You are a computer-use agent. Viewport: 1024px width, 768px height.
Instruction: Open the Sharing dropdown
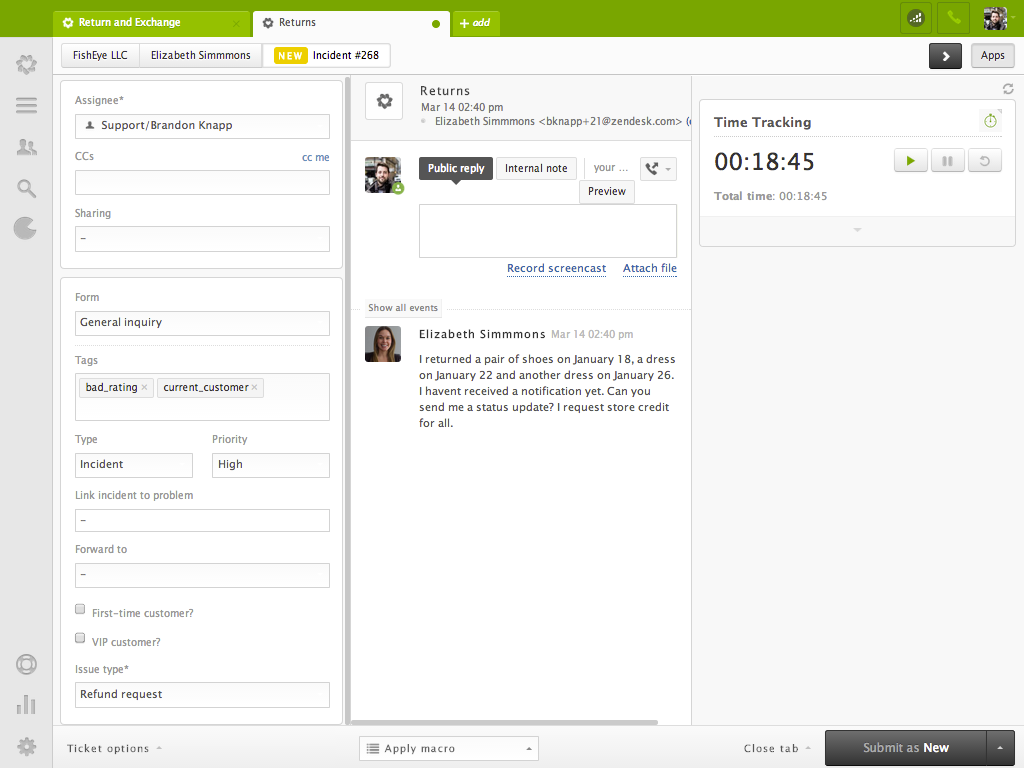202,239
